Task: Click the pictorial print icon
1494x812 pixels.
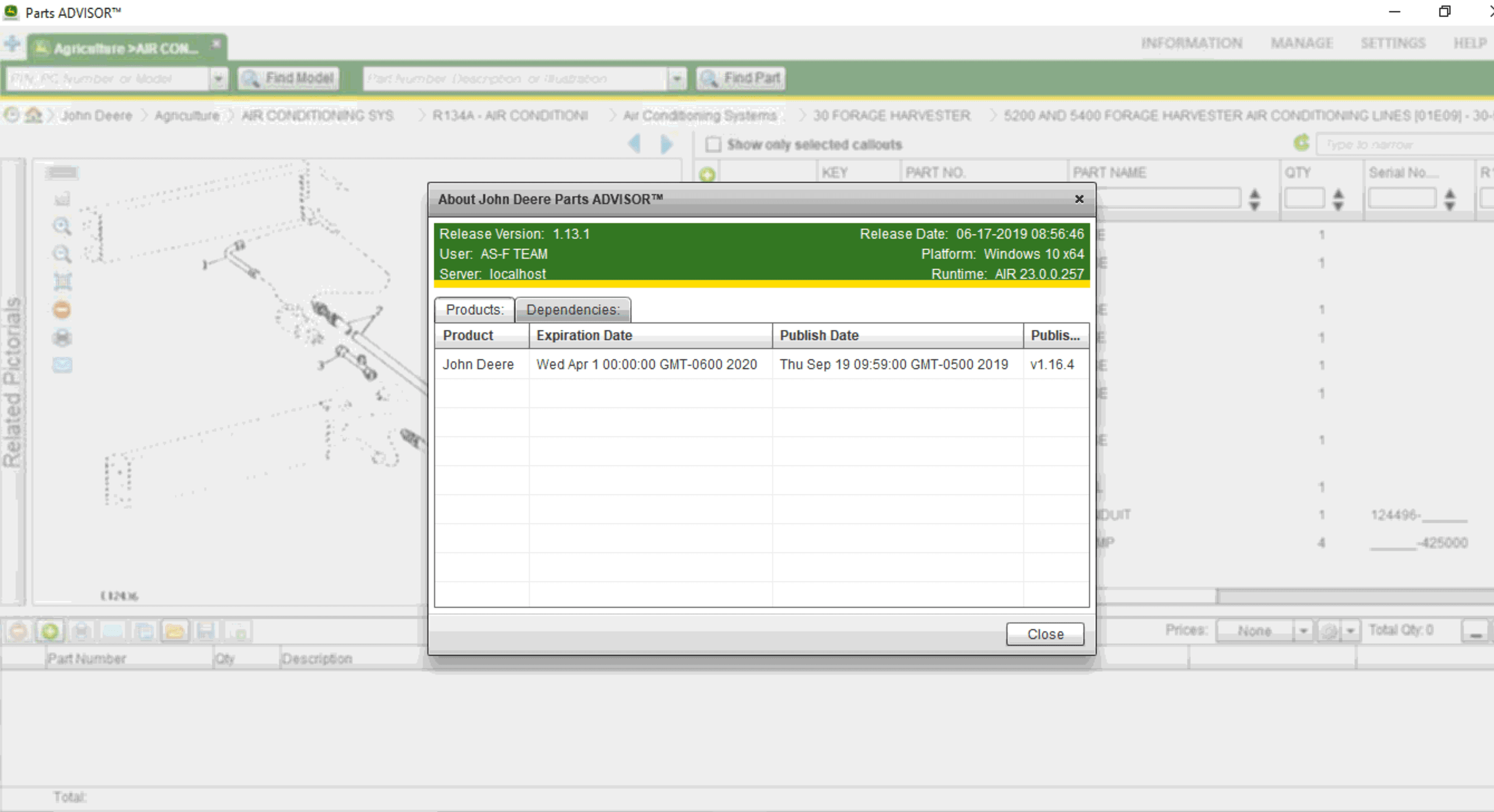Action: coord(62,337)
